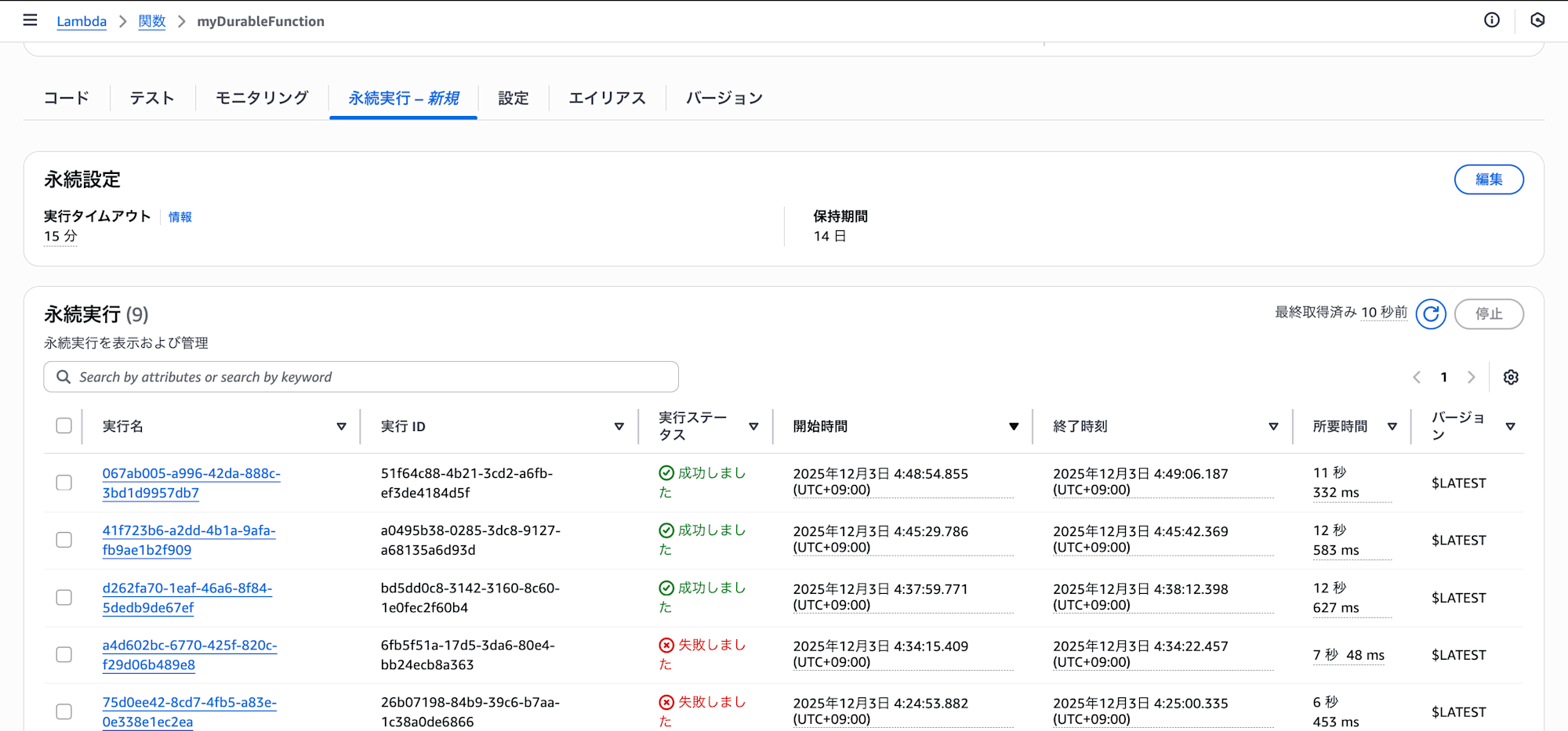Screen dimensions: 1568x731
Task: Click the search magnifier icon
Action: [x=64, y=378]
